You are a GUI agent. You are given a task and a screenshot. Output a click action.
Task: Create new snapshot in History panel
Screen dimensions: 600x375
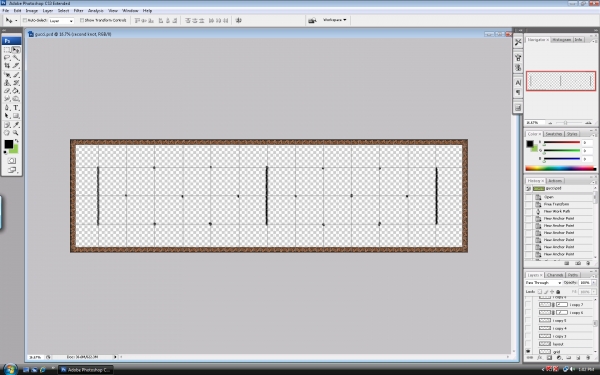click(x=578, y=263)
